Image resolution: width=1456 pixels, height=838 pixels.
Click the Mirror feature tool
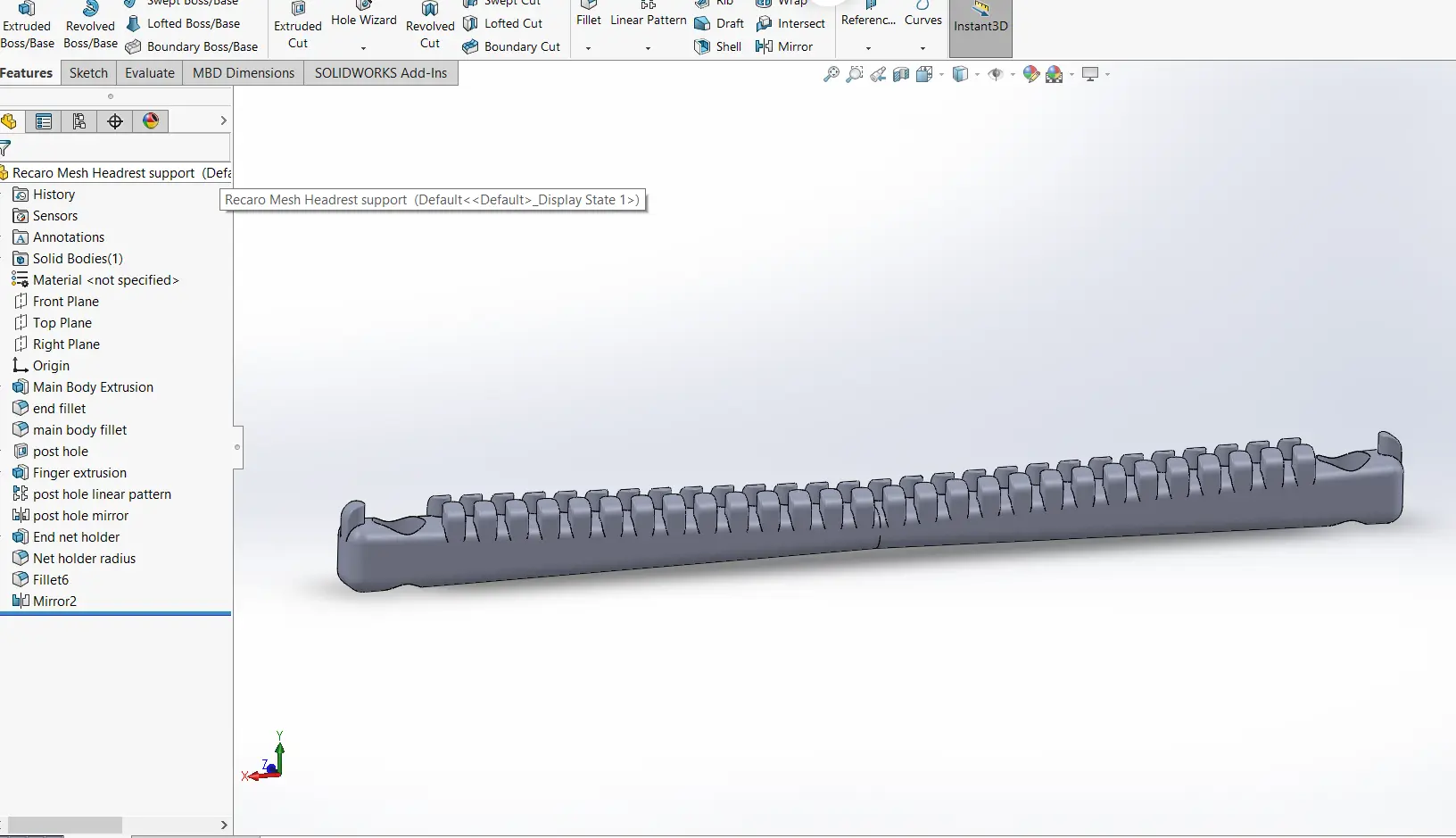pyautogui.click(x=784, y=46)
